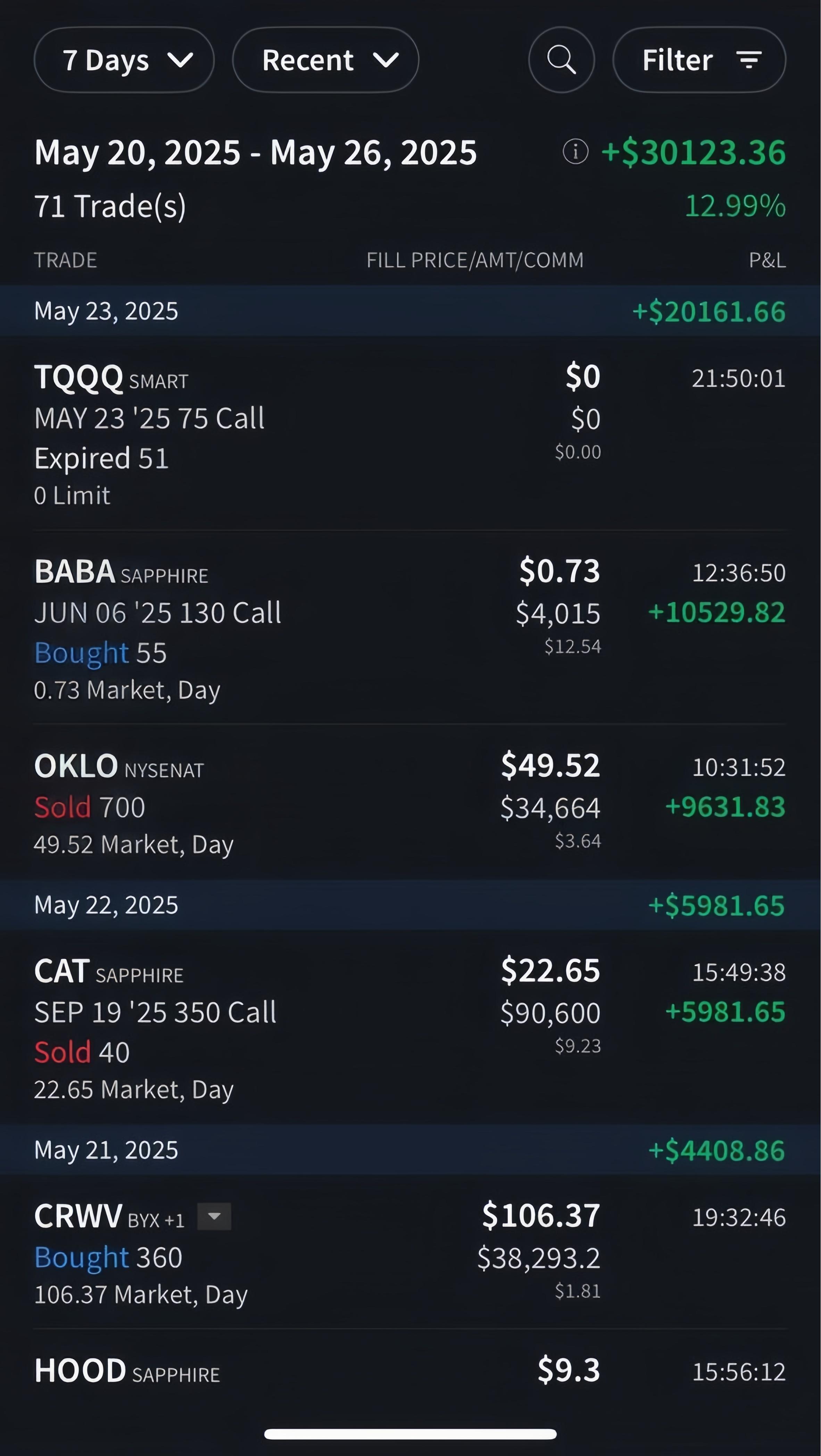
Task: Tap the P&L info circle icon
Action: tap(575, 152)
